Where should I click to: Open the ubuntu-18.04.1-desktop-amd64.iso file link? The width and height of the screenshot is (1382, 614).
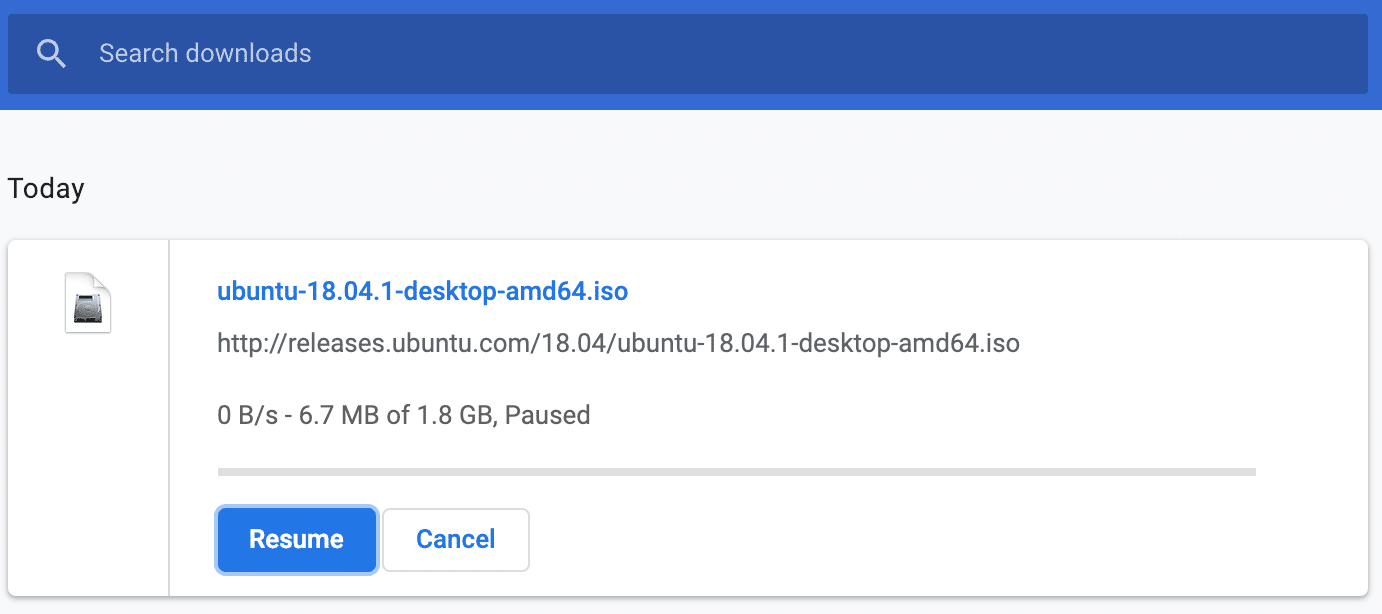(x=422, y=291)
